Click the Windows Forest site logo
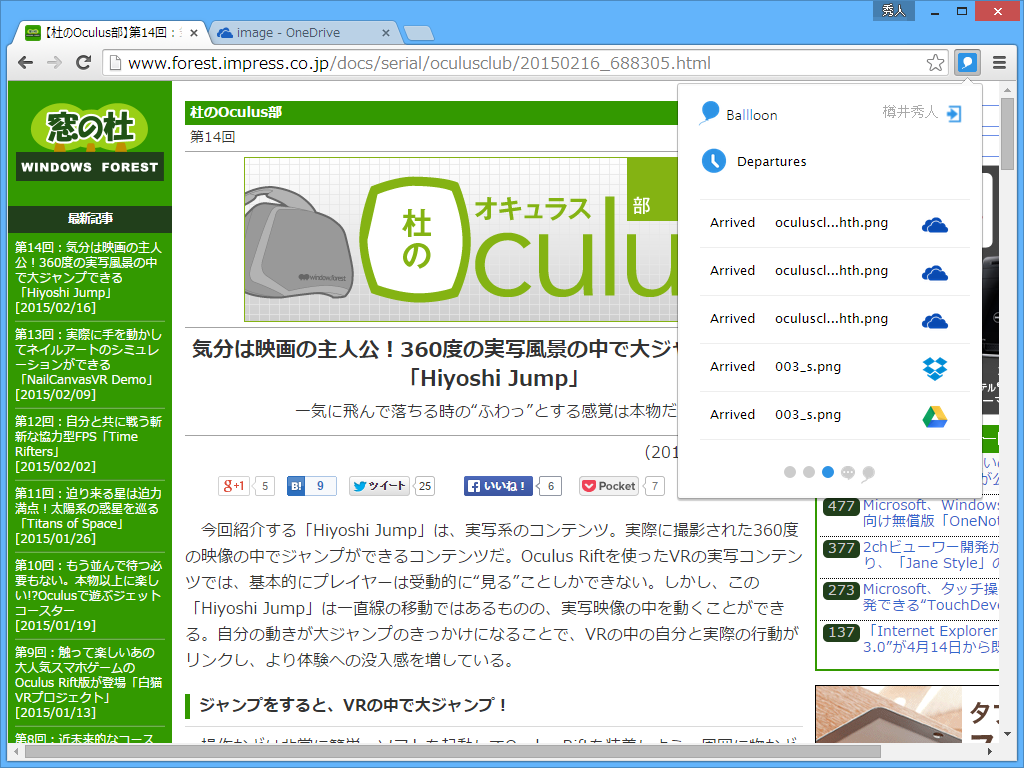The image size is (1024, 768). coord(89,142)
